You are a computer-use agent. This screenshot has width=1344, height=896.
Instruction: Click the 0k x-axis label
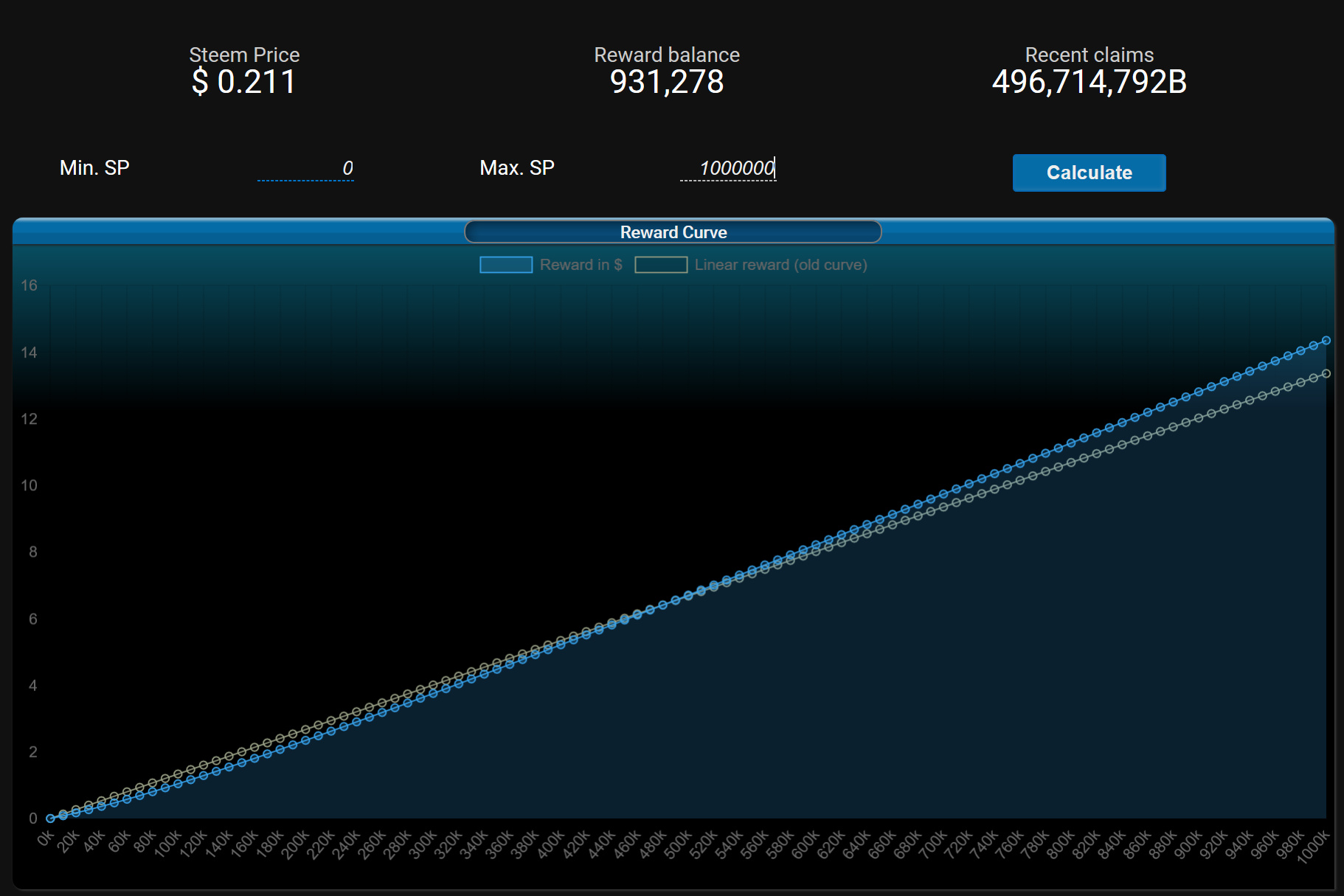pos(46,838)
